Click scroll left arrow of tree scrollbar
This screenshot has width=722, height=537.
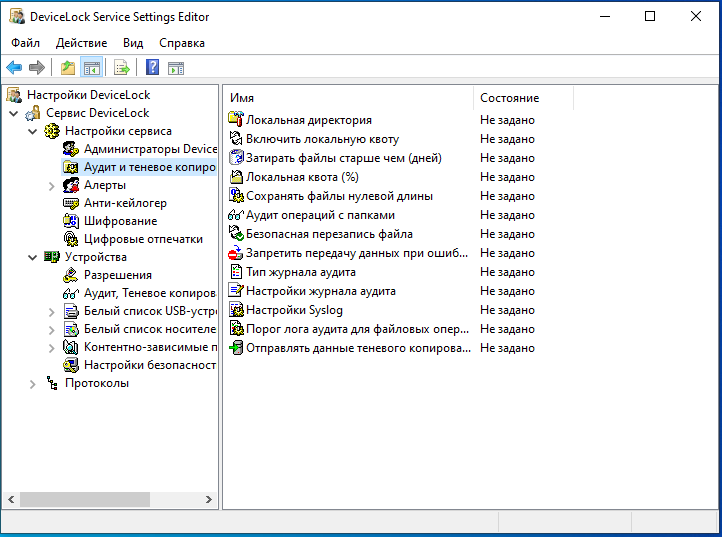(12, 499)
